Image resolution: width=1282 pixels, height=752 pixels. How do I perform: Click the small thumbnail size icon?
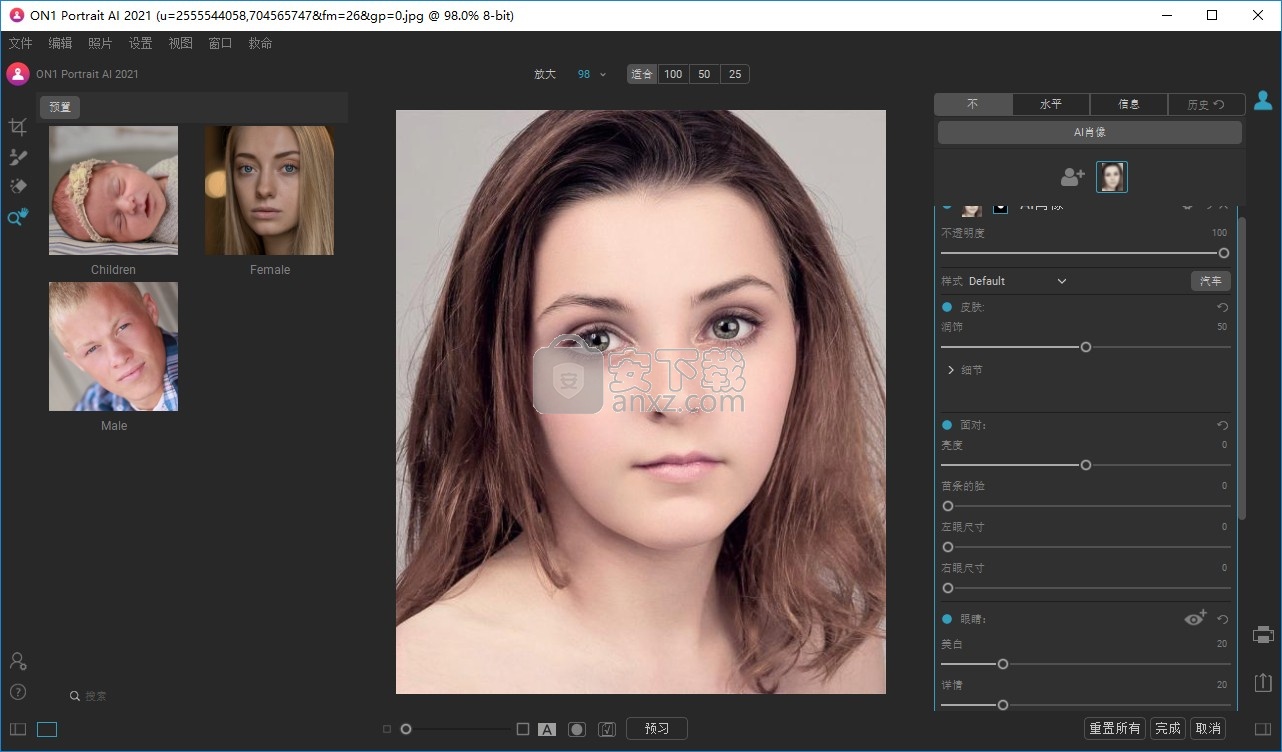pos(387,729)
